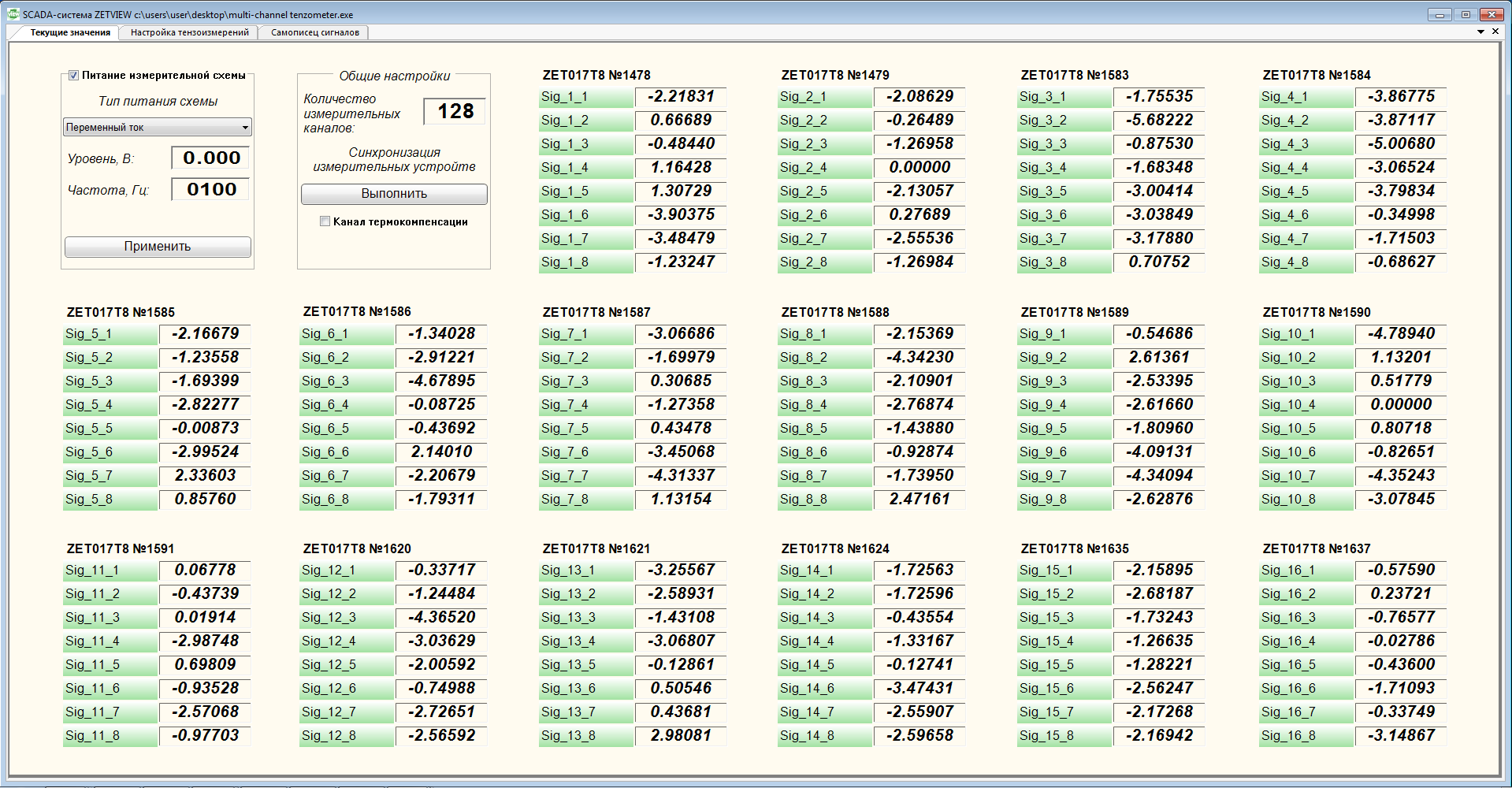Click the ZET017T8 №1637 device header
This screenshot has height=788, width=1512.
1317,549
